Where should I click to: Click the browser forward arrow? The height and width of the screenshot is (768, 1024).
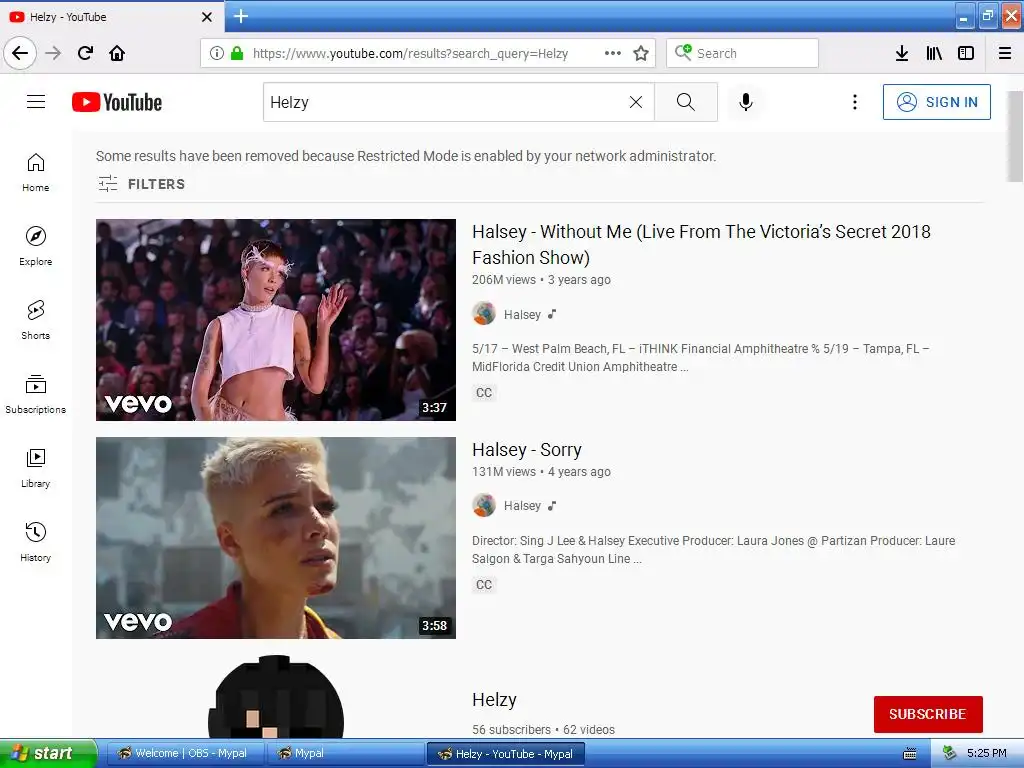pos(53,53)
